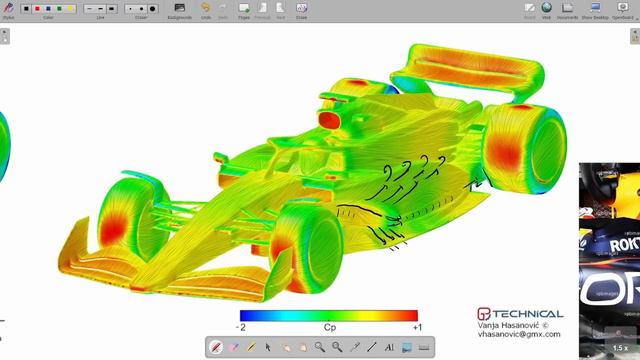Viewport: 640px width, 360px height.
Task: Choose the thick line width
Action: (x=111, y=9)
